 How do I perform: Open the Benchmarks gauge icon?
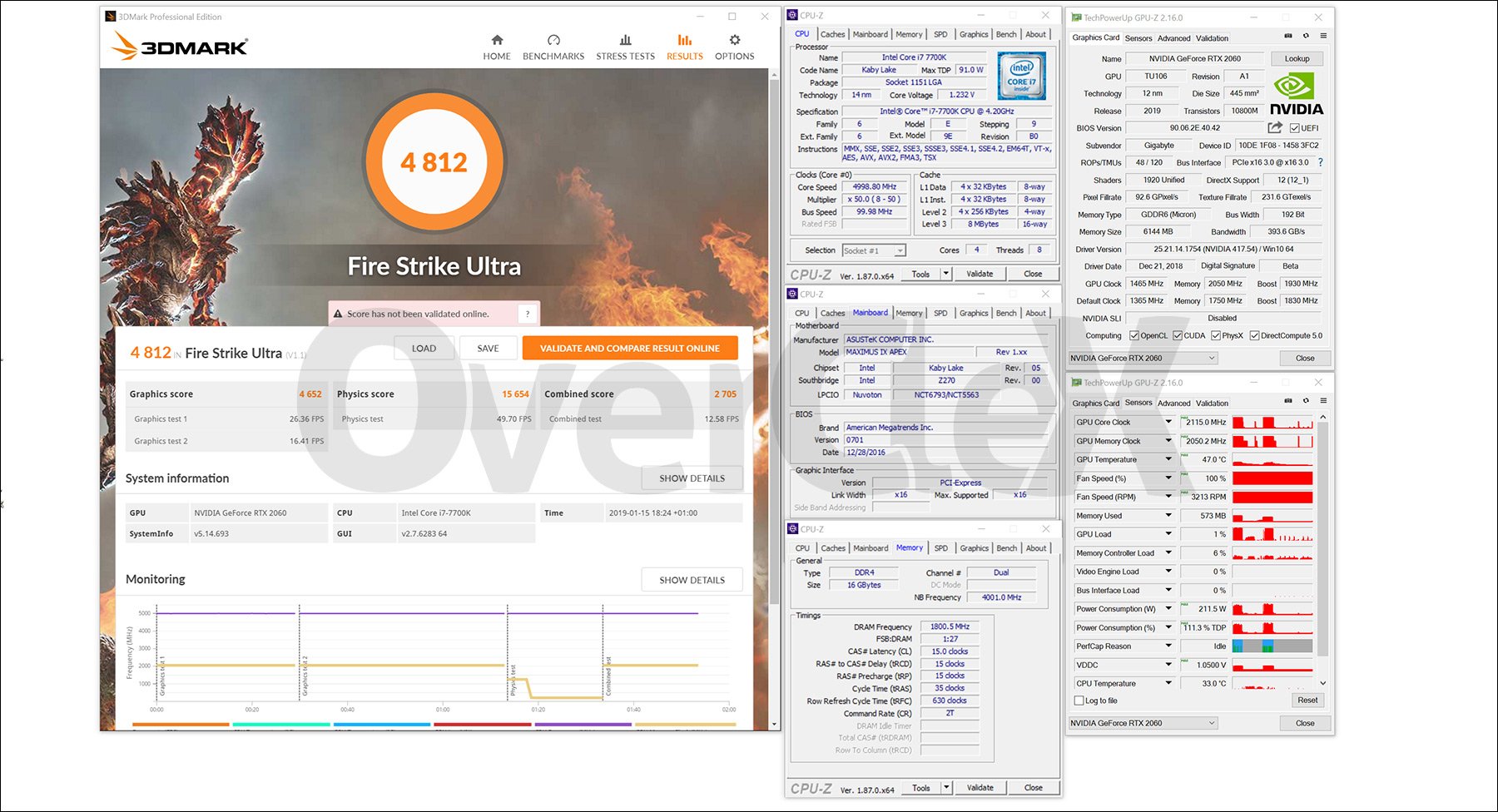click(x=553, y=40)
